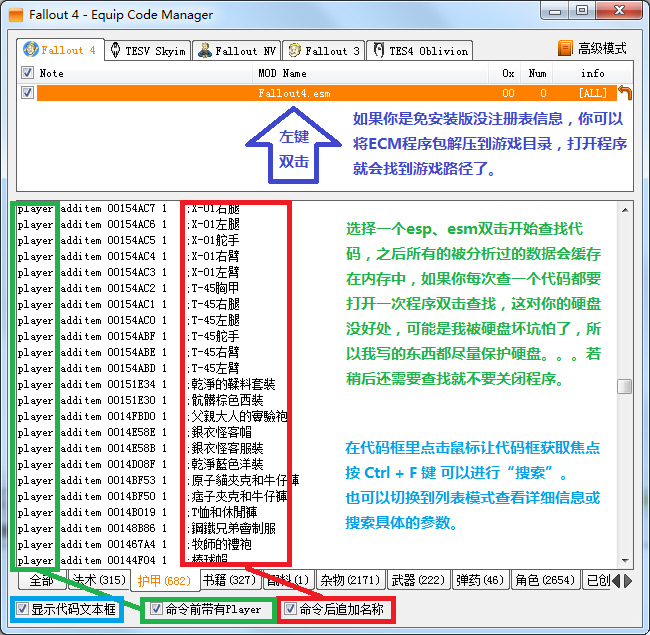Open the 书籍 (327) category tab
This screenshot has width=650, height=635.
coord(229,580)
